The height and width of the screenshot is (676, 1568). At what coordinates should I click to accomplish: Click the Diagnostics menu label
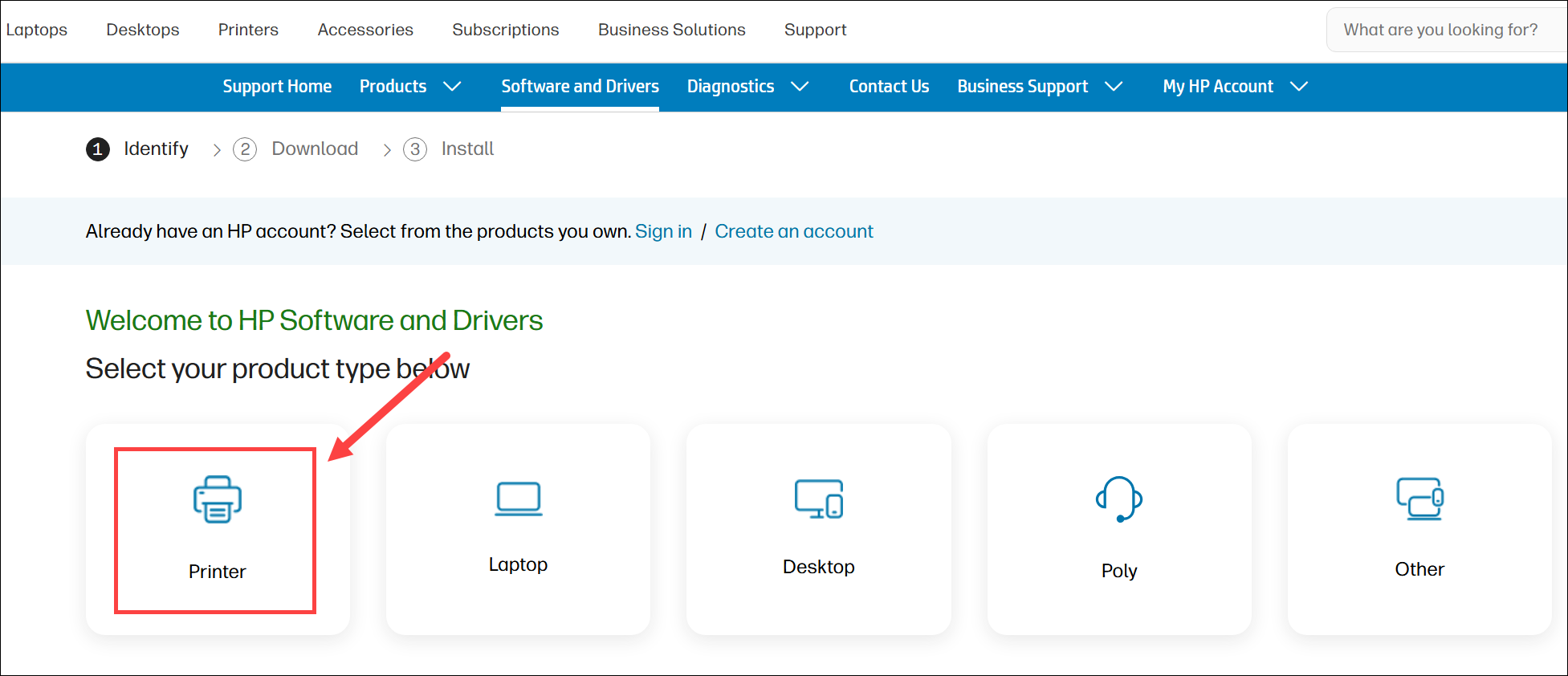(x=731, y=87)
